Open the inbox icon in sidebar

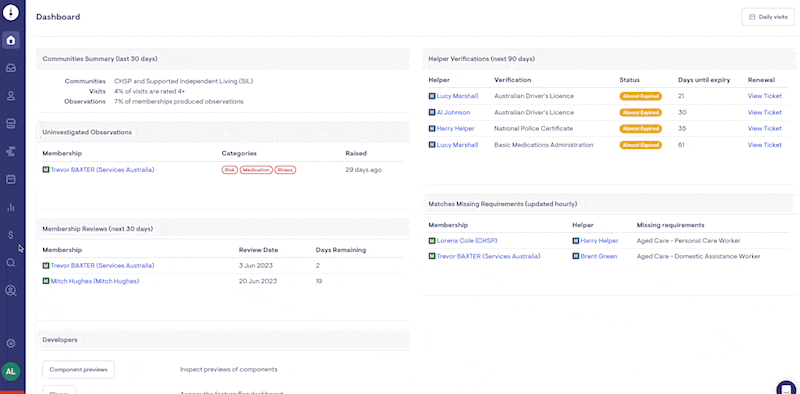tap(11, 68)
